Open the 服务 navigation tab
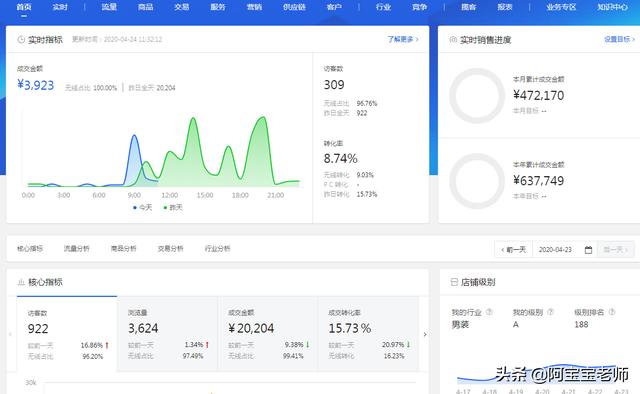Viewport: 640px width, 394px height. click(218, 7)
